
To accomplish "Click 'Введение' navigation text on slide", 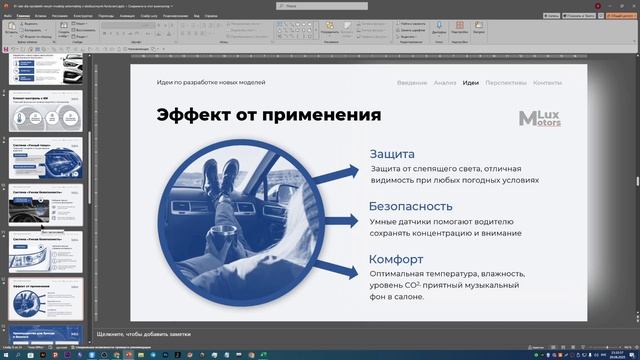I will click(x=412, y=82).
